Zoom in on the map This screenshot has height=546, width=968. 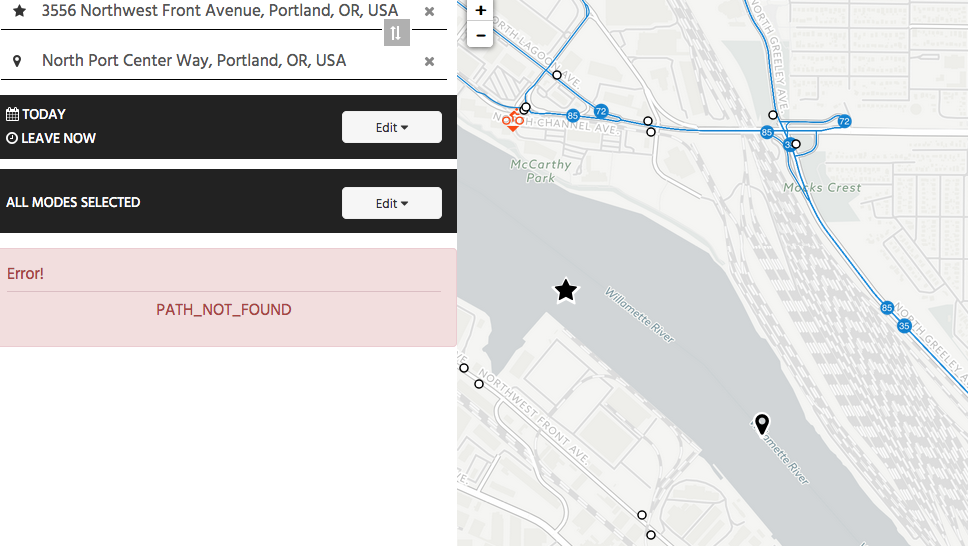[x=480, y=10]
